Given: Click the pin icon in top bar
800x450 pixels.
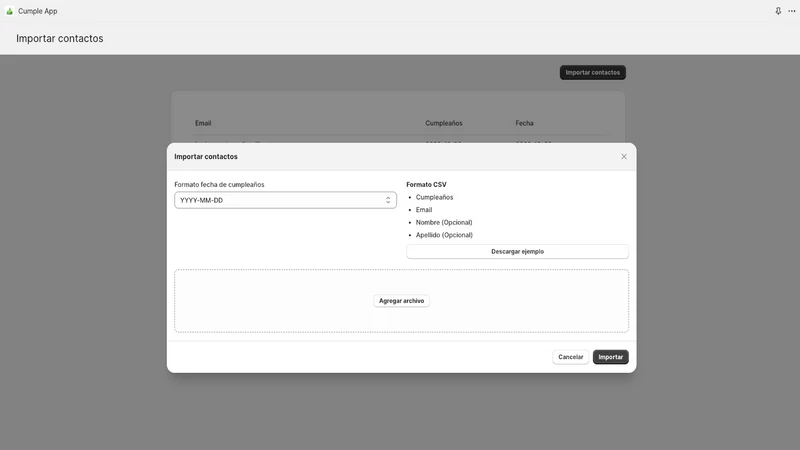Looking at the screenshot, I should pyautogui.click(x=778, y=11).
